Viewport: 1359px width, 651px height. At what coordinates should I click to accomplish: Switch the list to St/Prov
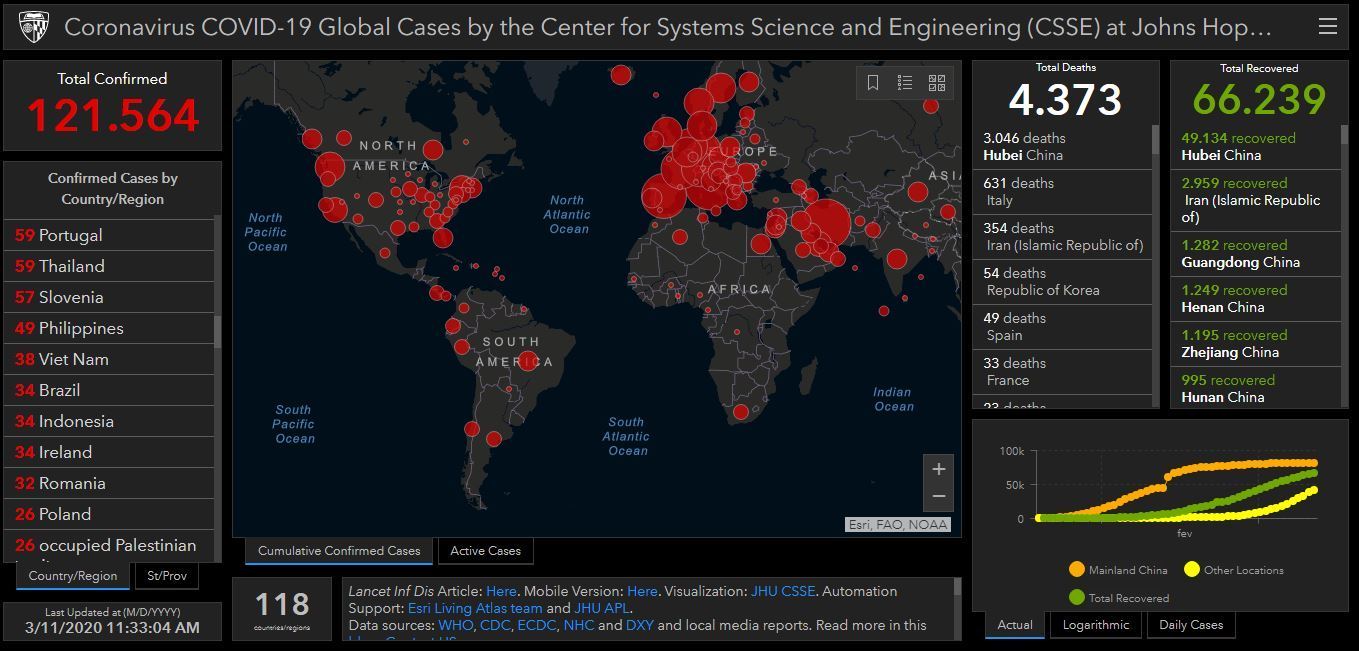click(167, 576)
